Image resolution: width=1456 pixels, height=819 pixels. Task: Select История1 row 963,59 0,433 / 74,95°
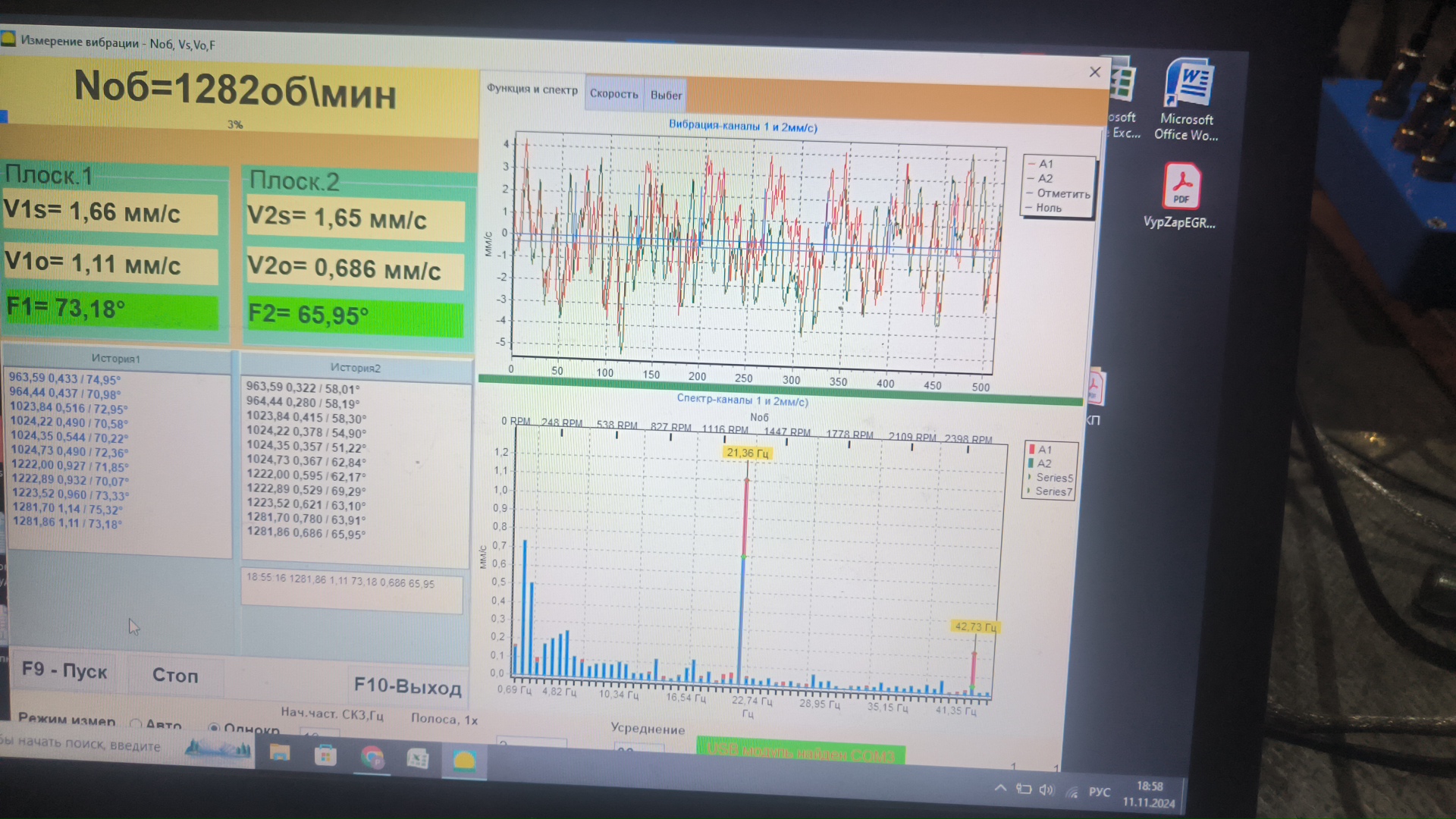[64, 378]
